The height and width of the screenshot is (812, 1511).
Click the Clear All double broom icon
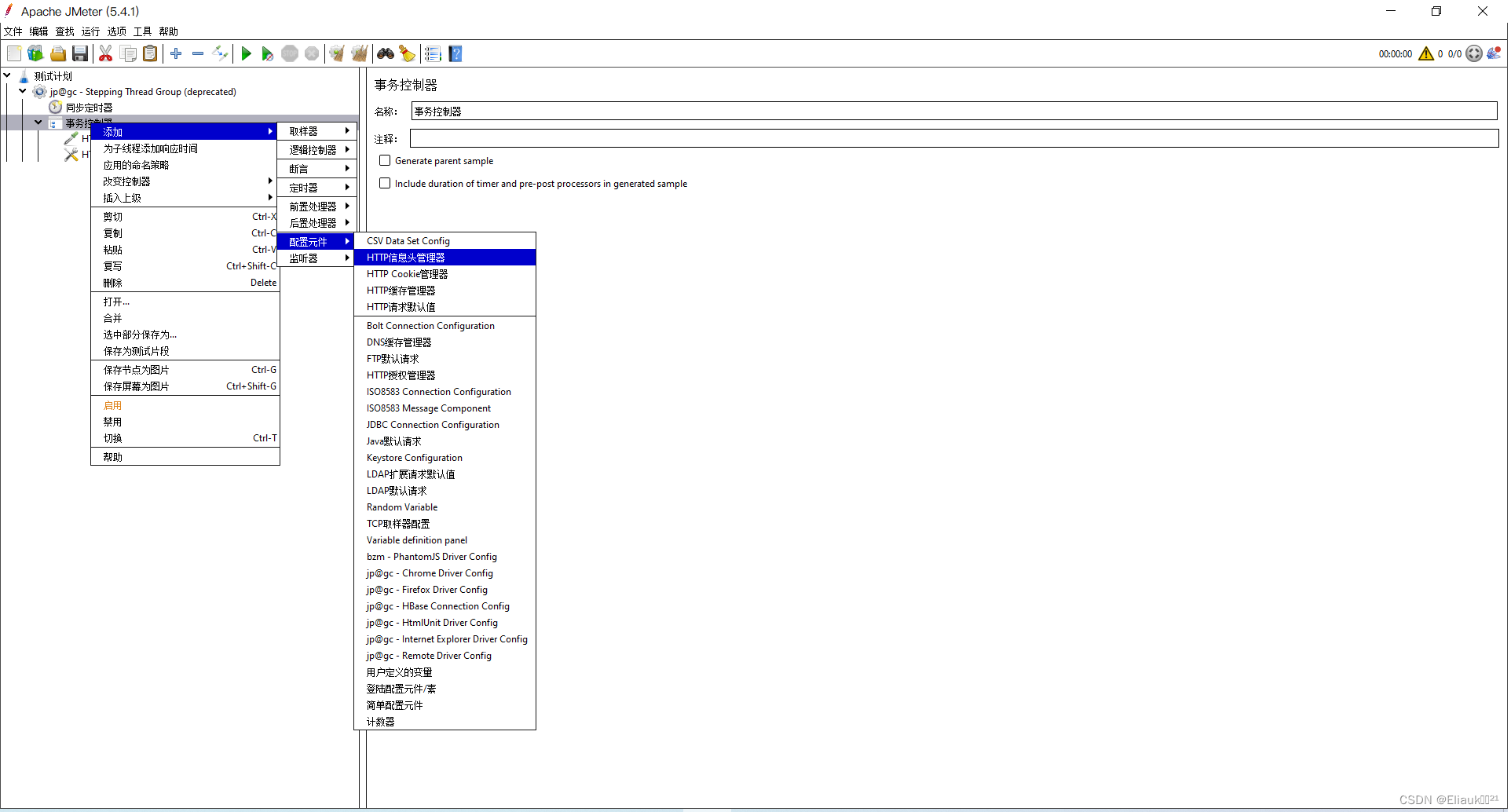(x=360, y=53)
